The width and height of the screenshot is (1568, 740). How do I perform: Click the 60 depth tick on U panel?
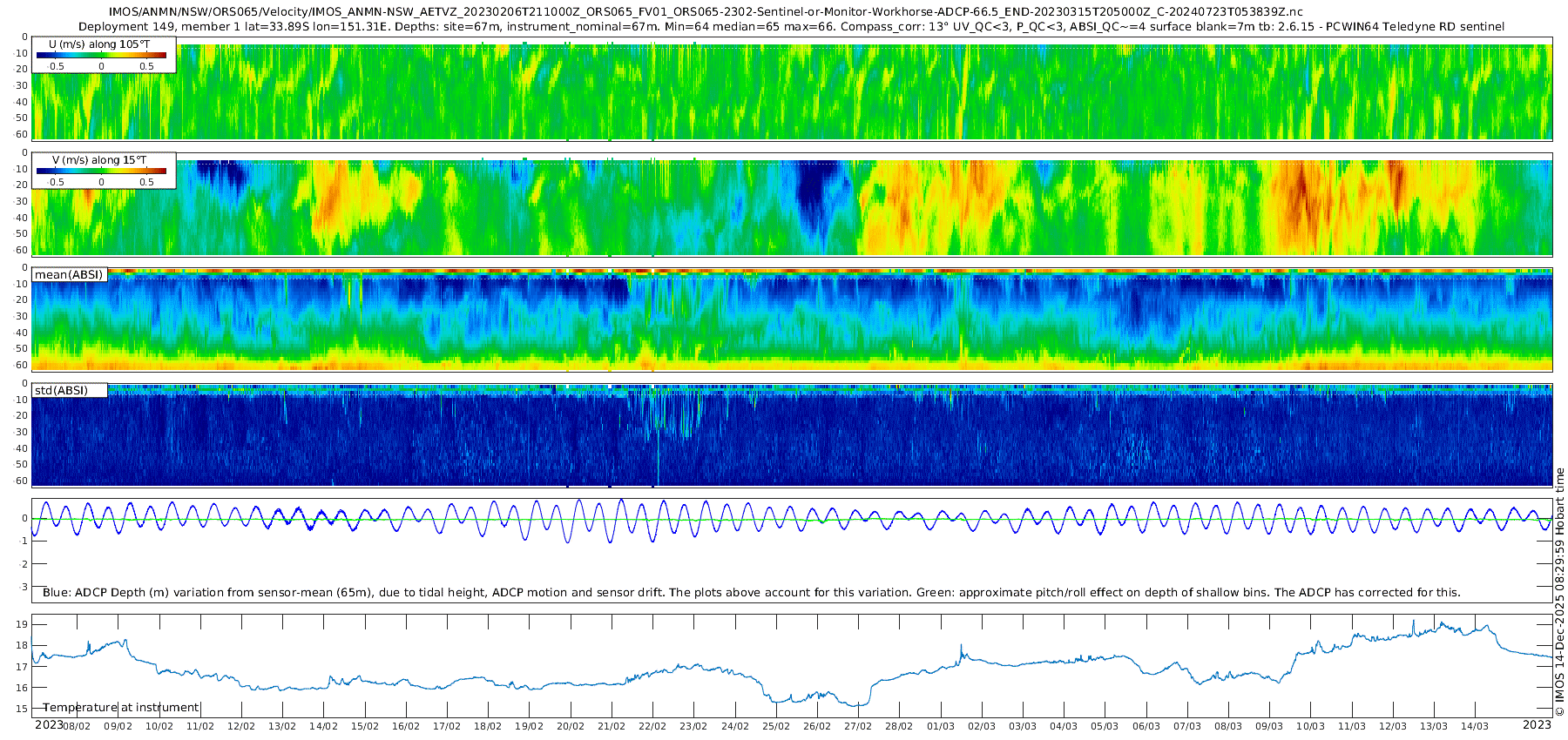[22, 134]
